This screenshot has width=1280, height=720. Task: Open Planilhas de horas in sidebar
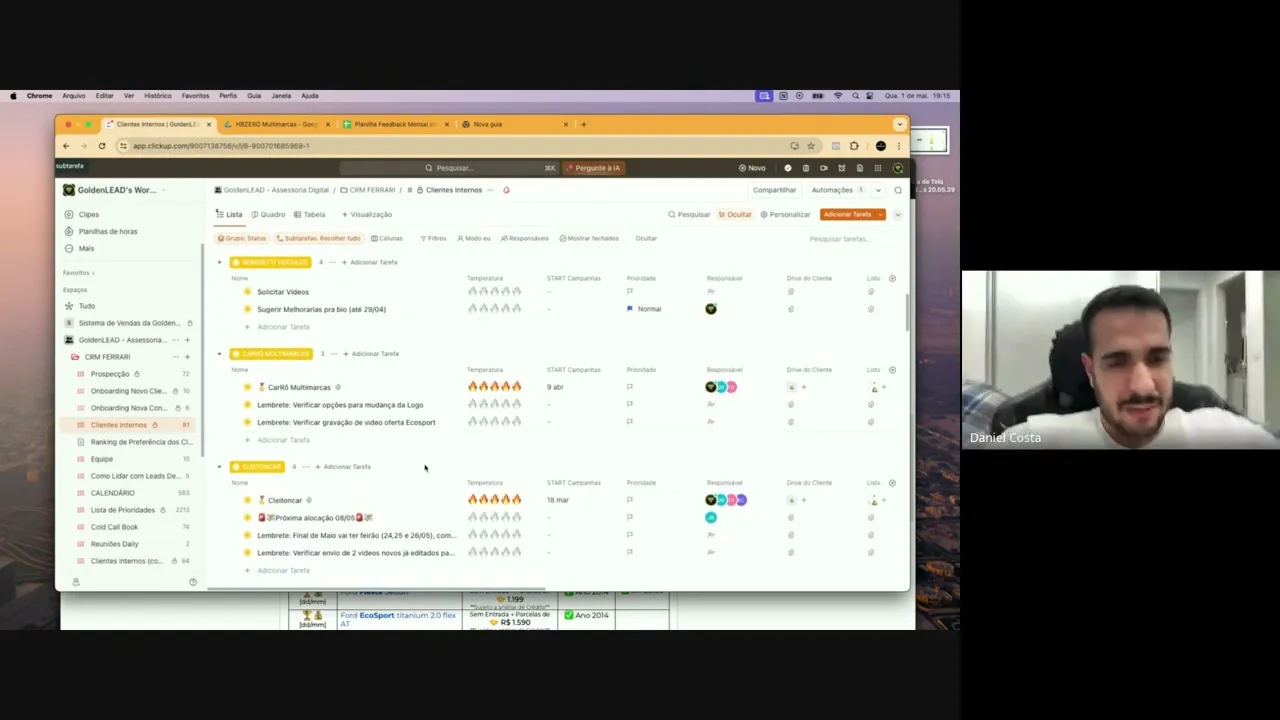point(108,231)
